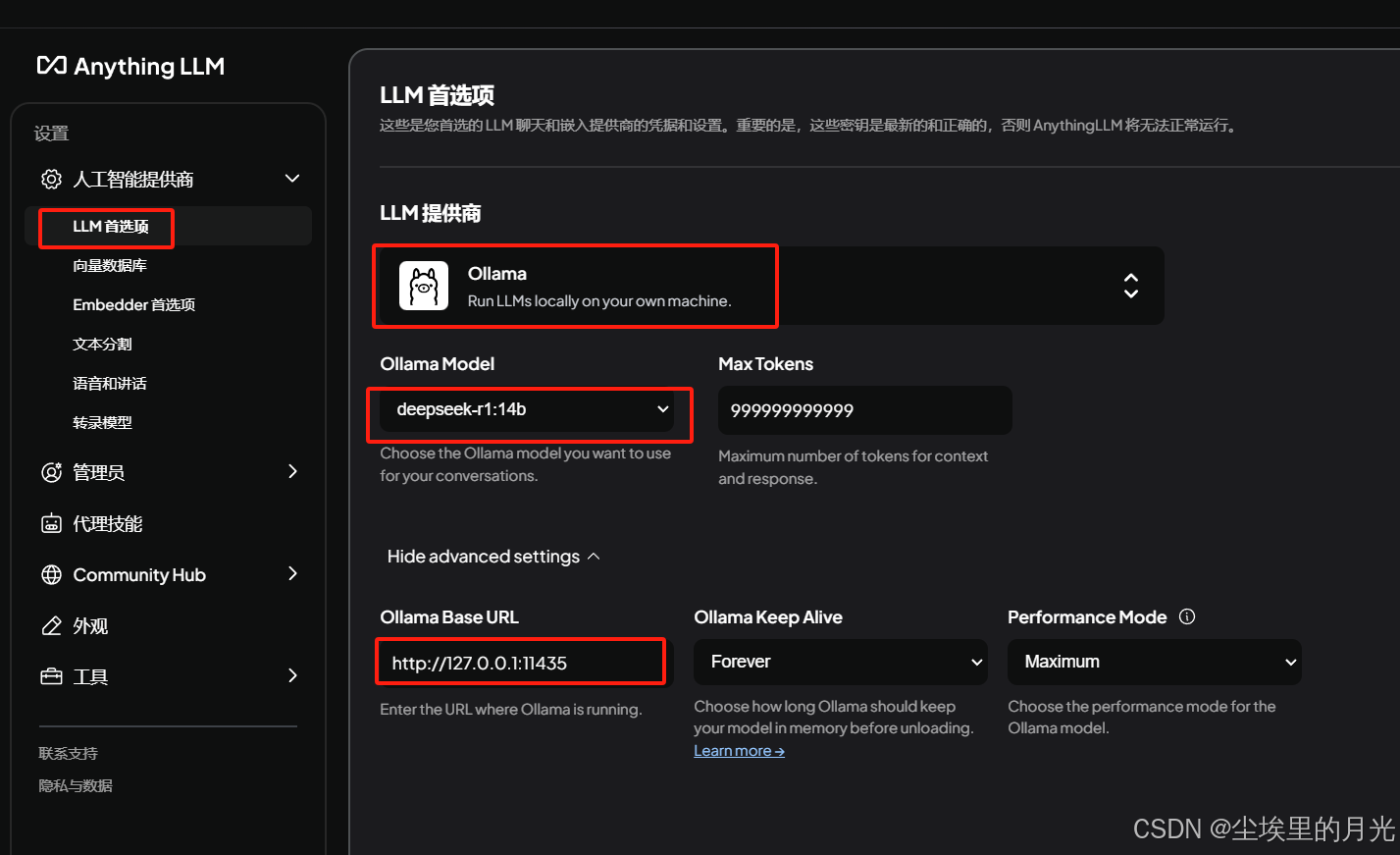Click the 外观 pen icon

coord(51,625)
